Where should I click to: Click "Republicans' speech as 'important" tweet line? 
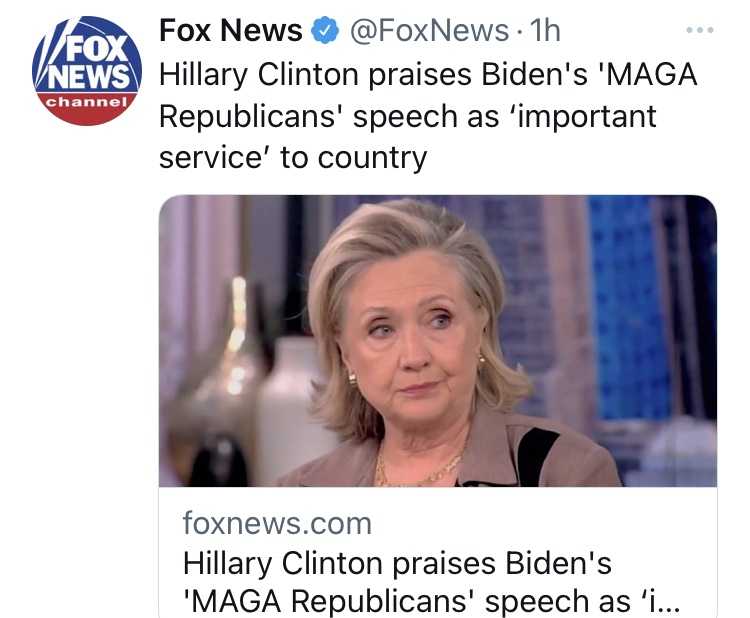408,117
